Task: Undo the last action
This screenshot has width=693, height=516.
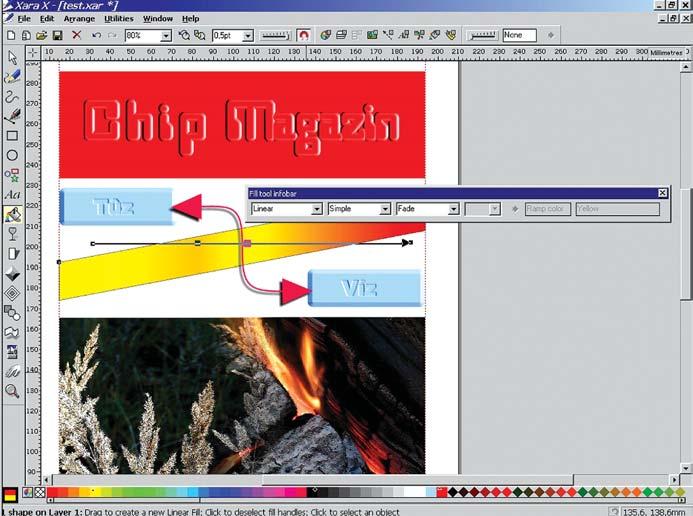Action: [96, 35]
